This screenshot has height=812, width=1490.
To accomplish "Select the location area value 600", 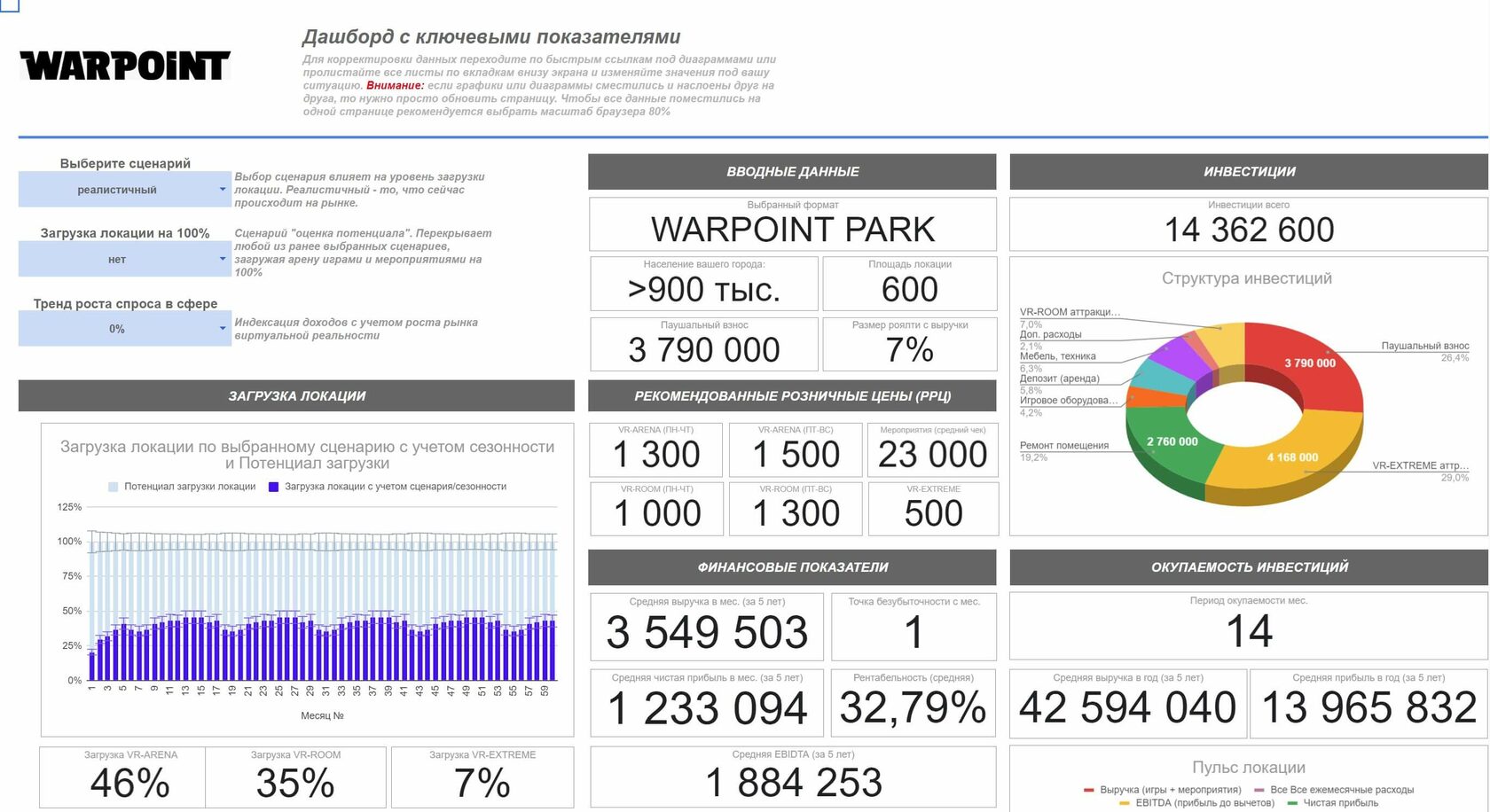I will [x=910, y=290].
